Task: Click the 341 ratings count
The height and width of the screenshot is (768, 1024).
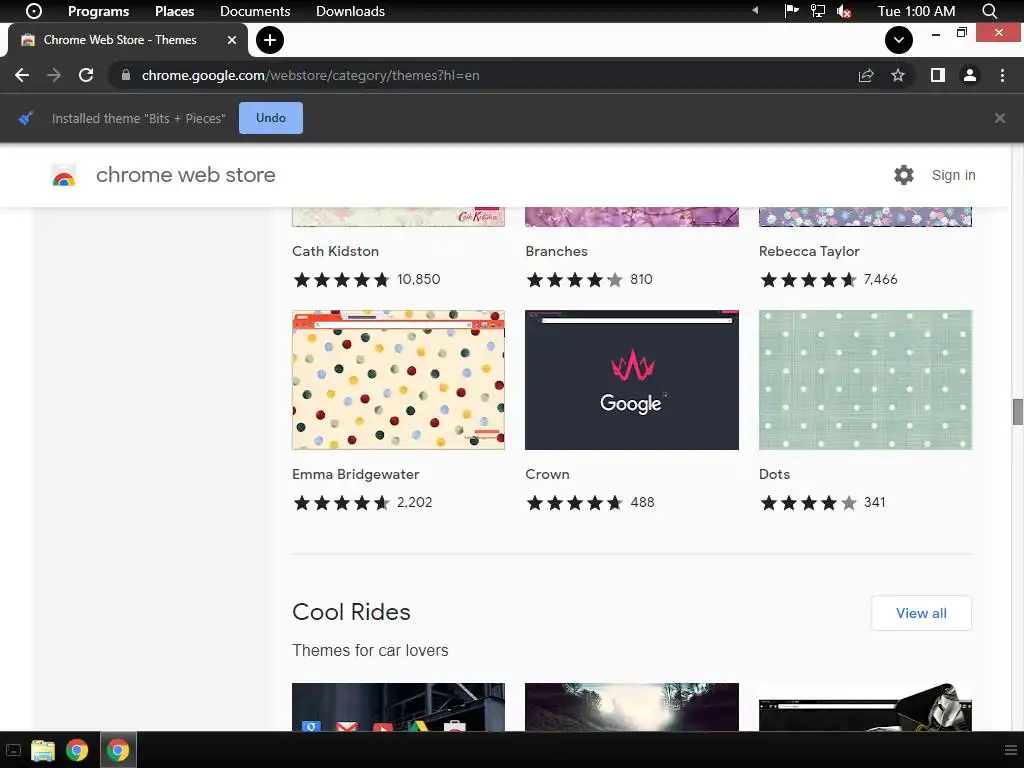Action: [875, 502]
